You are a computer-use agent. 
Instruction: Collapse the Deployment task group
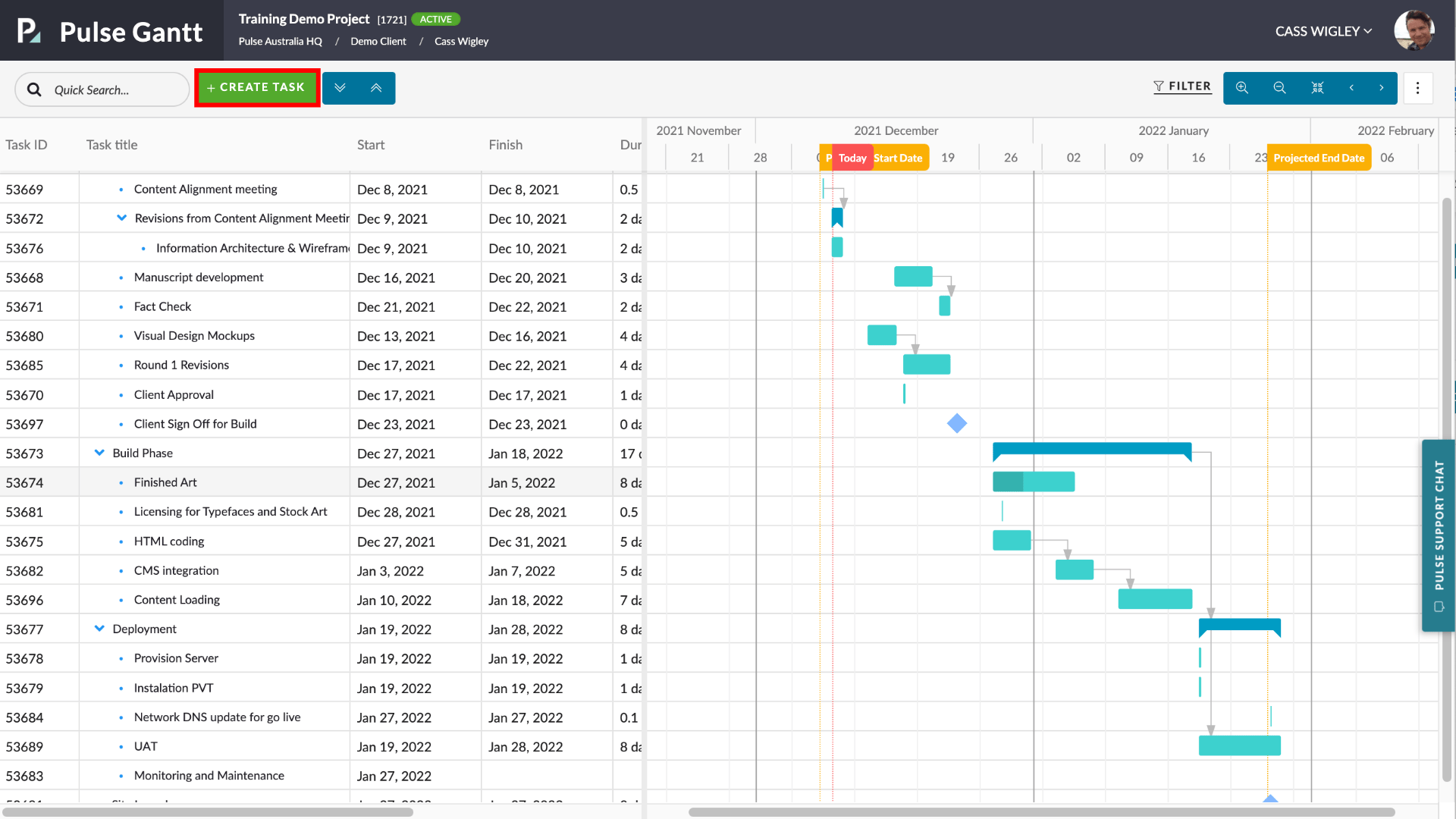tap(99, 629)
